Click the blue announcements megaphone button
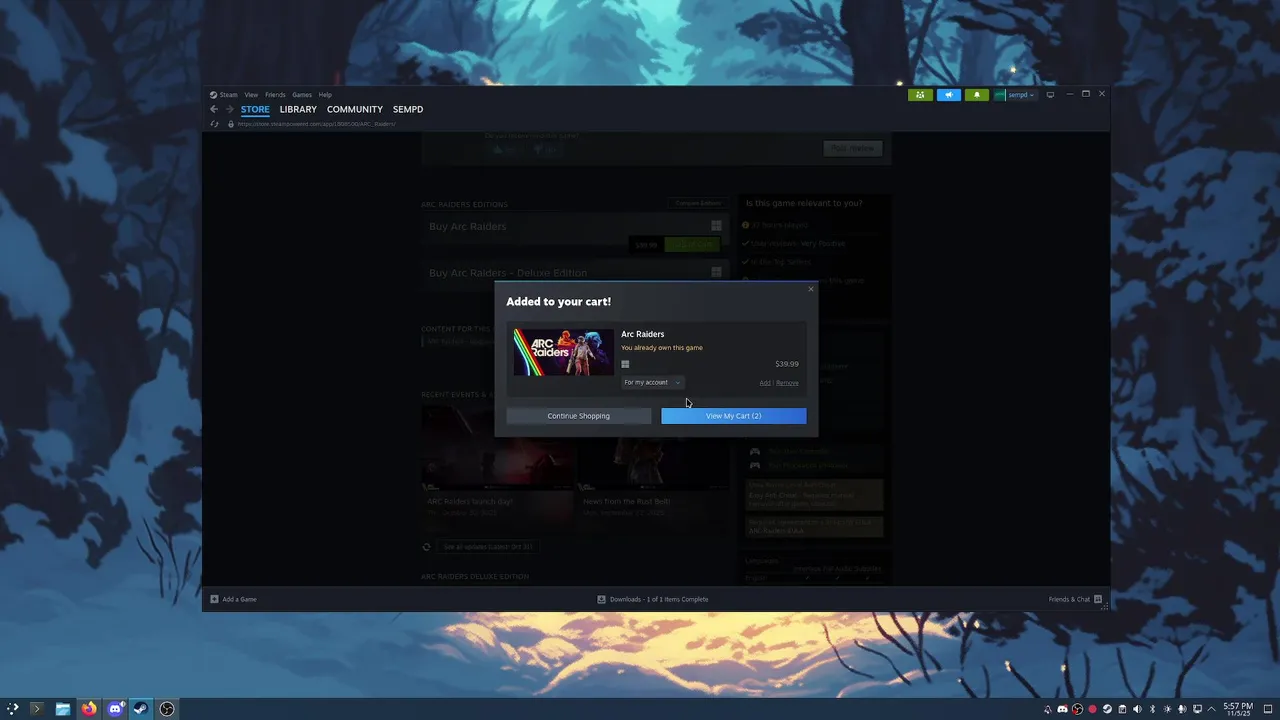This screenshot has width=1280, height=720. click(949, 95)
